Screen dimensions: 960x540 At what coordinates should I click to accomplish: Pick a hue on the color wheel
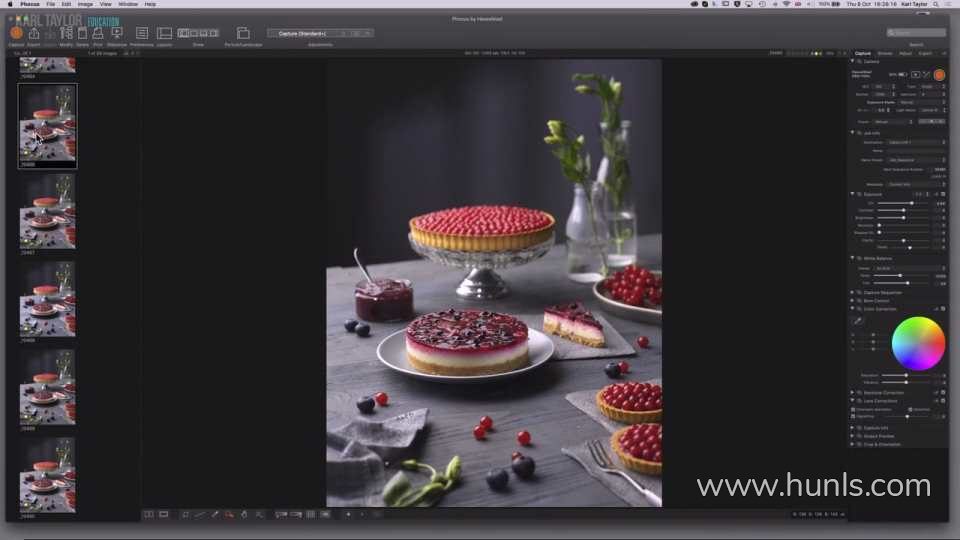coord(918,343)
